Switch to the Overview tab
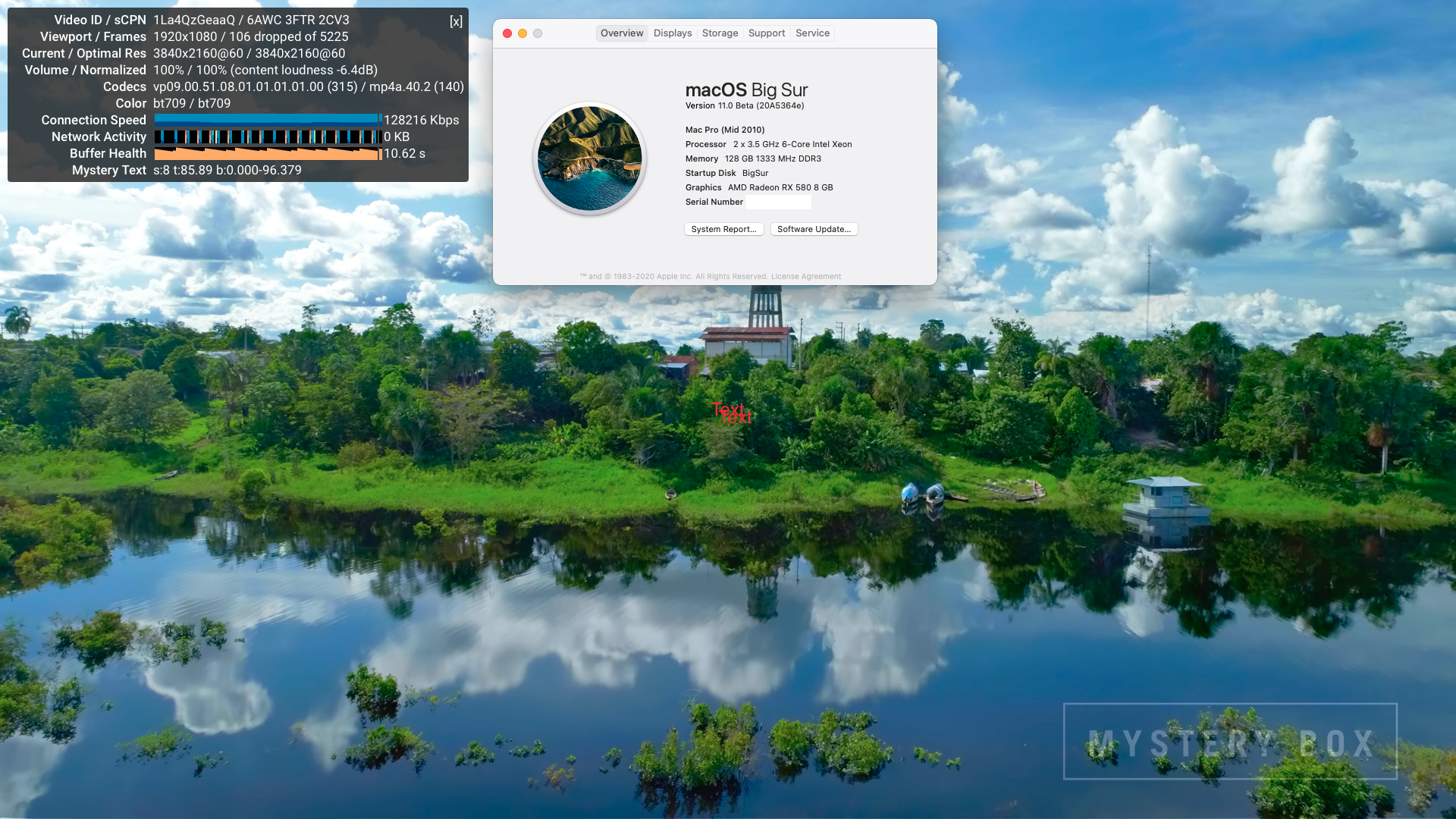The width and height of the screenshot is (1456, 819). [622, 33]
